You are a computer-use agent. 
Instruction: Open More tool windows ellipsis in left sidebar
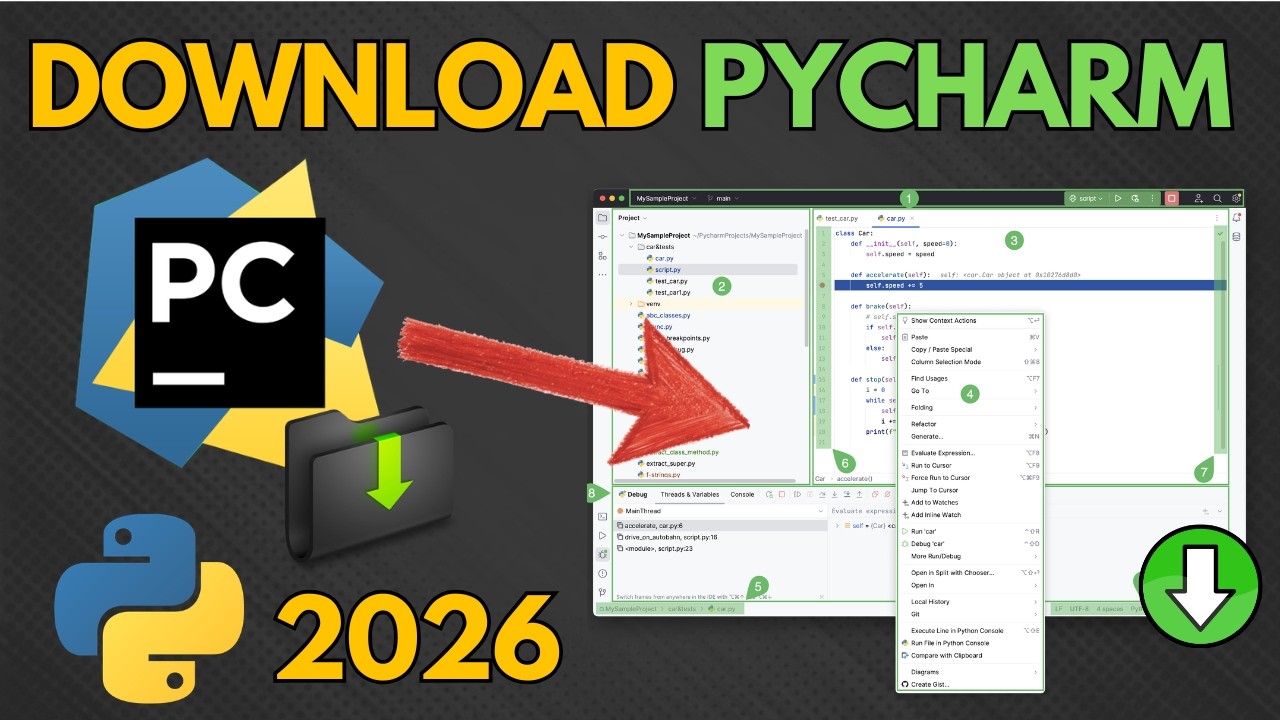coord(602,274)
